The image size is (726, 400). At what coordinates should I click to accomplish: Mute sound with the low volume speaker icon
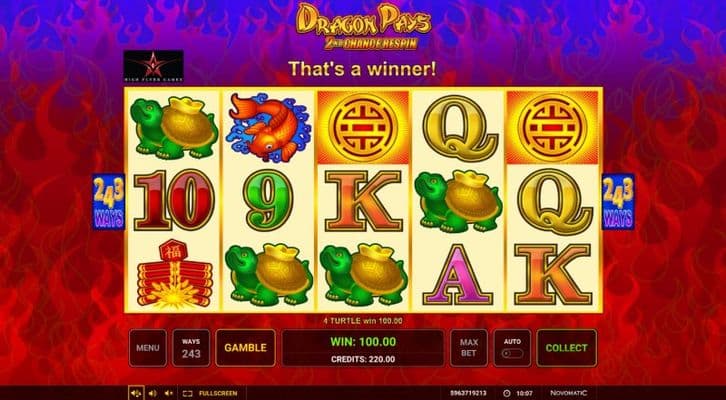(169, 393)
